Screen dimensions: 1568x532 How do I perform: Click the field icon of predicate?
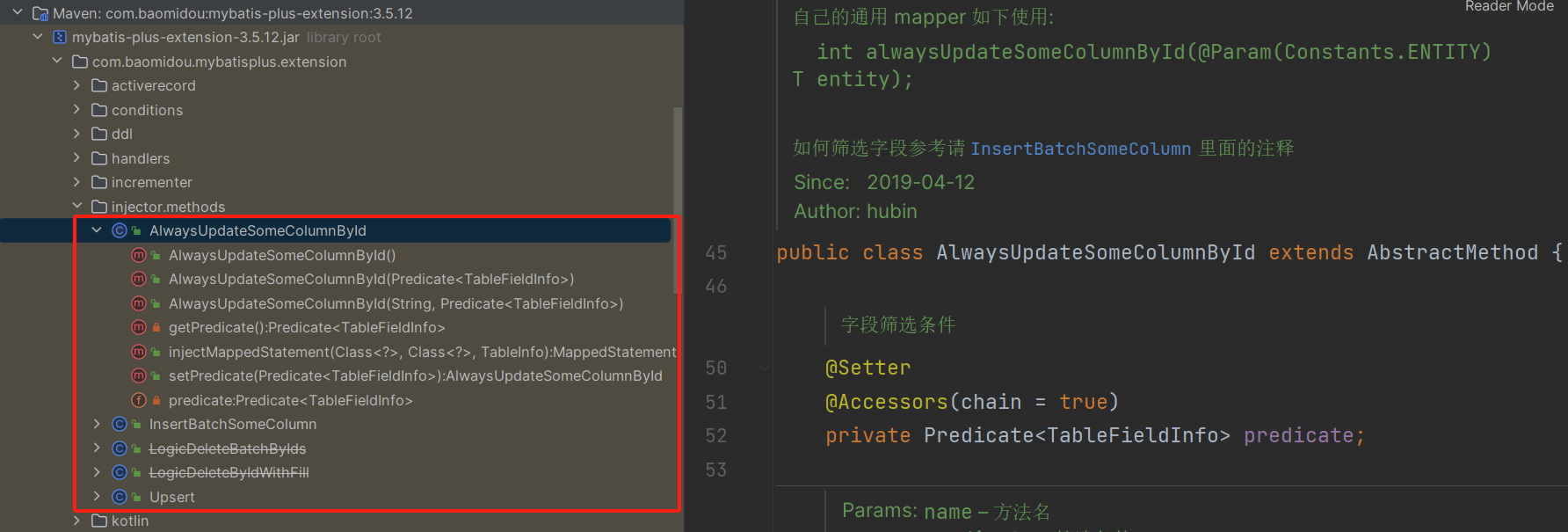(x=139, y=400)
